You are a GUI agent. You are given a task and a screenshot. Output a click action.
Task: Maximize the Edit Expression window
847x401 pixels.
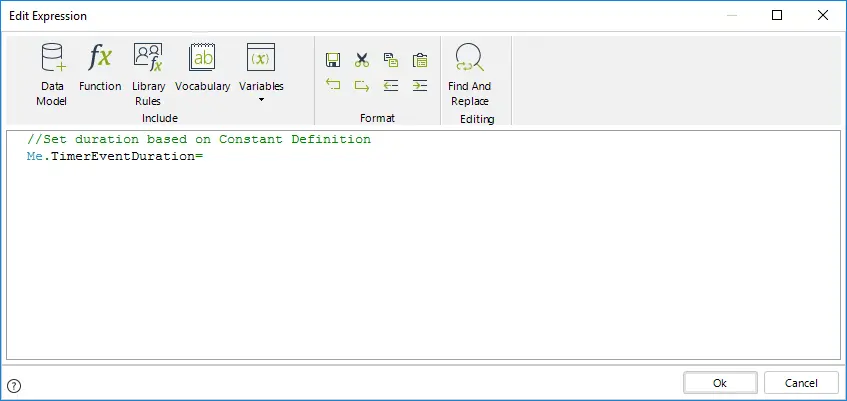(x=777, y=16)
